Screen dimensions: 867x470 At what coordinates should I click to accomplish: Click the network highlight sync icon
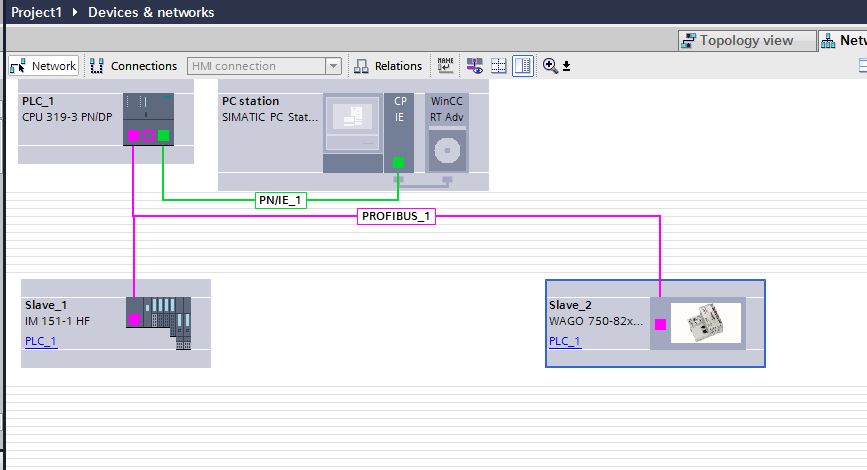pos(474,66)
